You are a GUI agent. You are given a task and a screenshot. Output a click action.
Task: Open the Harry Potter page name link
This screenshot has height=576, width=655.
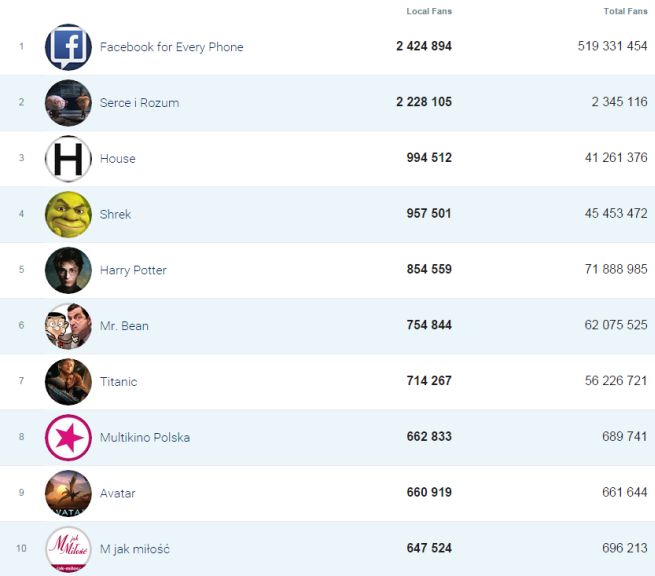coord(133,270)
